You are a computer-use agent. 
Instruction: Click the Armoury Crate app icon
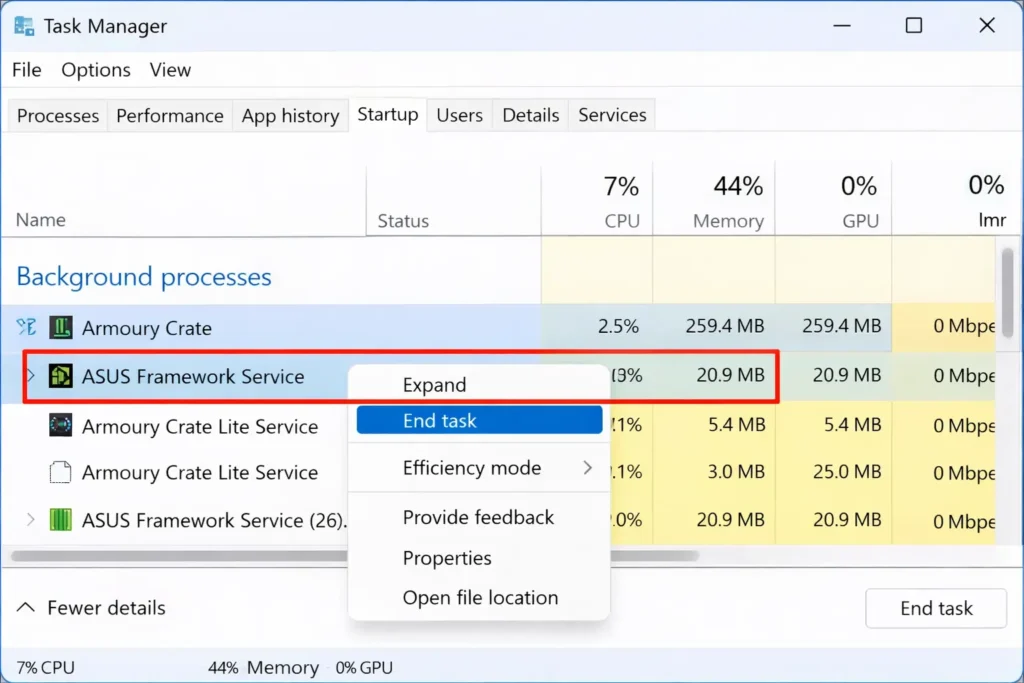(x=62, y=328)
